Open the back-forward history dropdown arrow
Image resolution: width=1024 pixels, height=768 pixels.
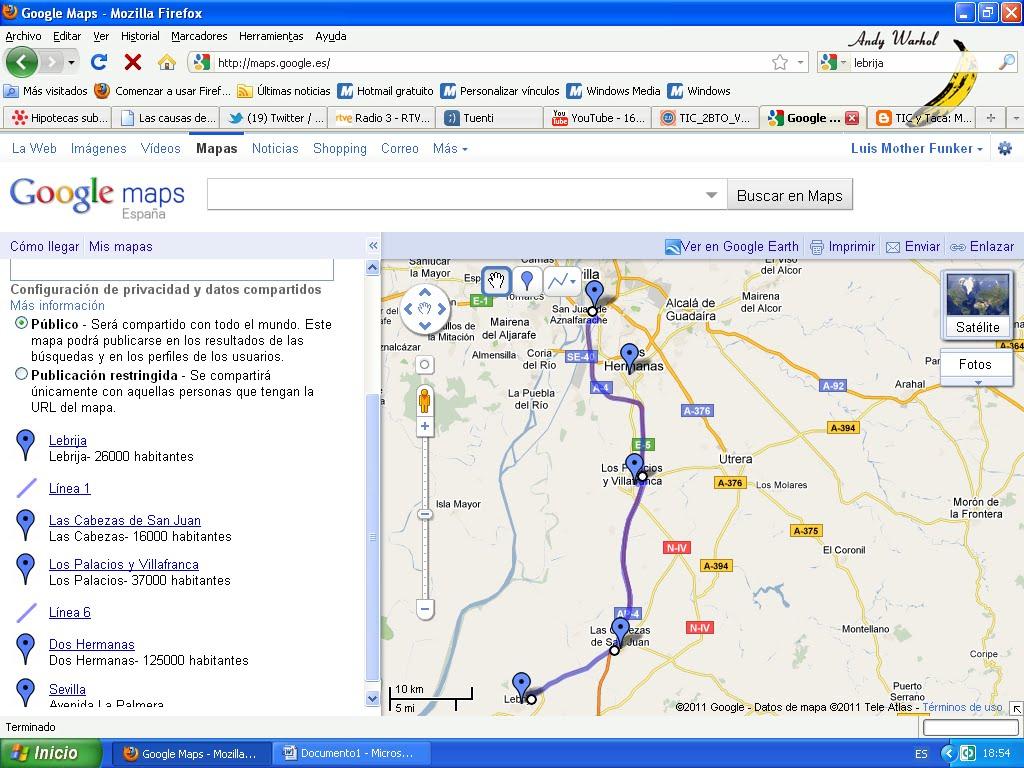[71, 63]
